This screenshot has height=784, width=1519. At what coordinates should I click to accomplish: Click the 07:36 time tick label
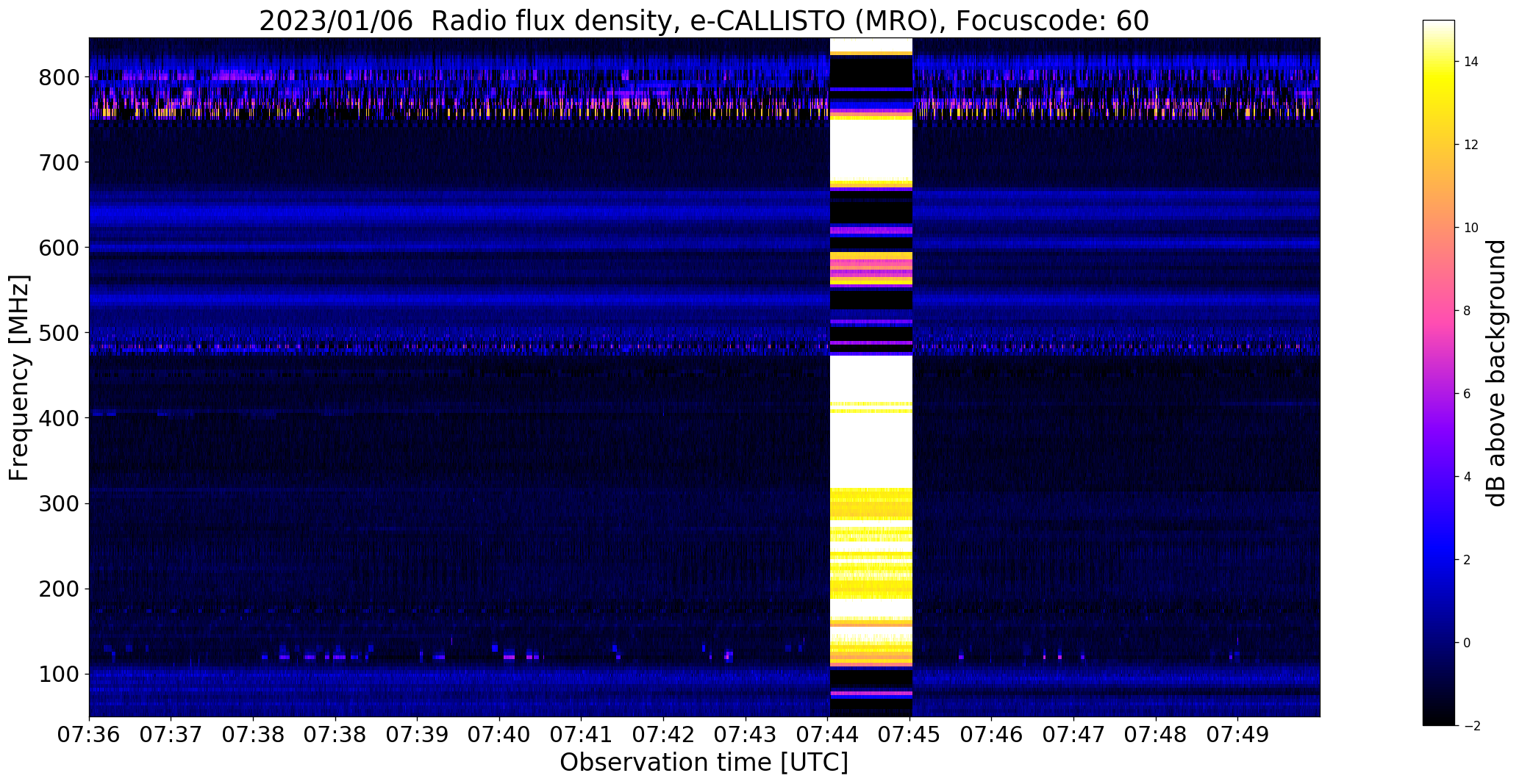coord(89,736)
